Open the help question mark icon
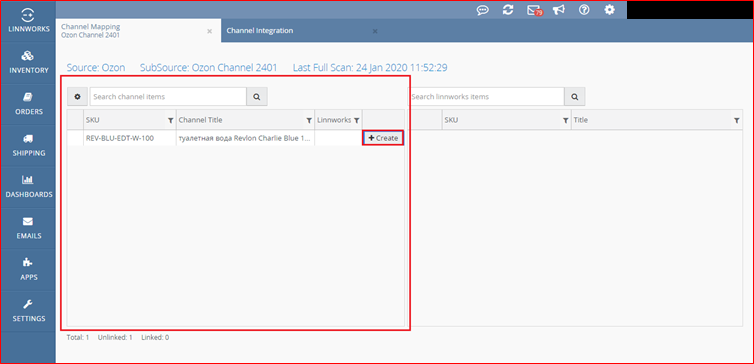The width and height of the screenshot is (754, 364). pos(584,10)
